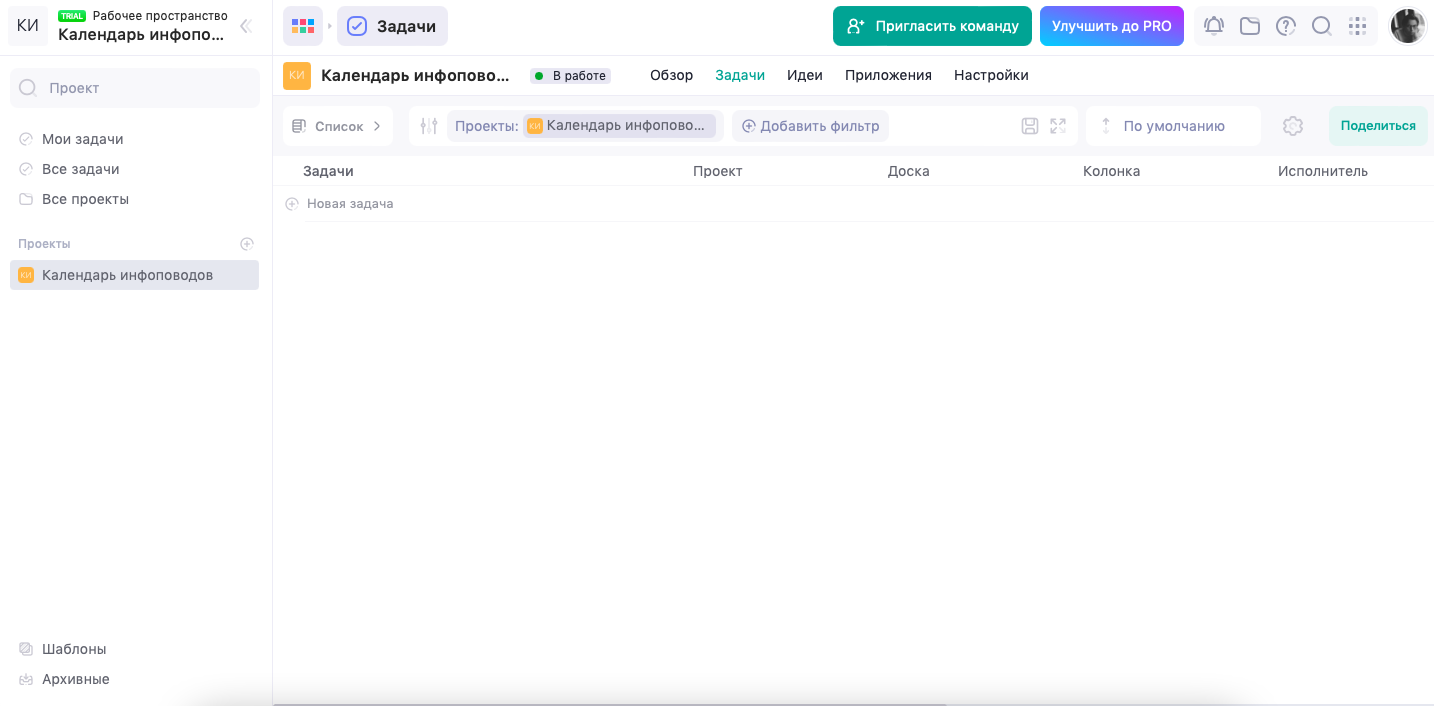
Task: Click the Проект search field in sidebar
Action: [135, 88]
